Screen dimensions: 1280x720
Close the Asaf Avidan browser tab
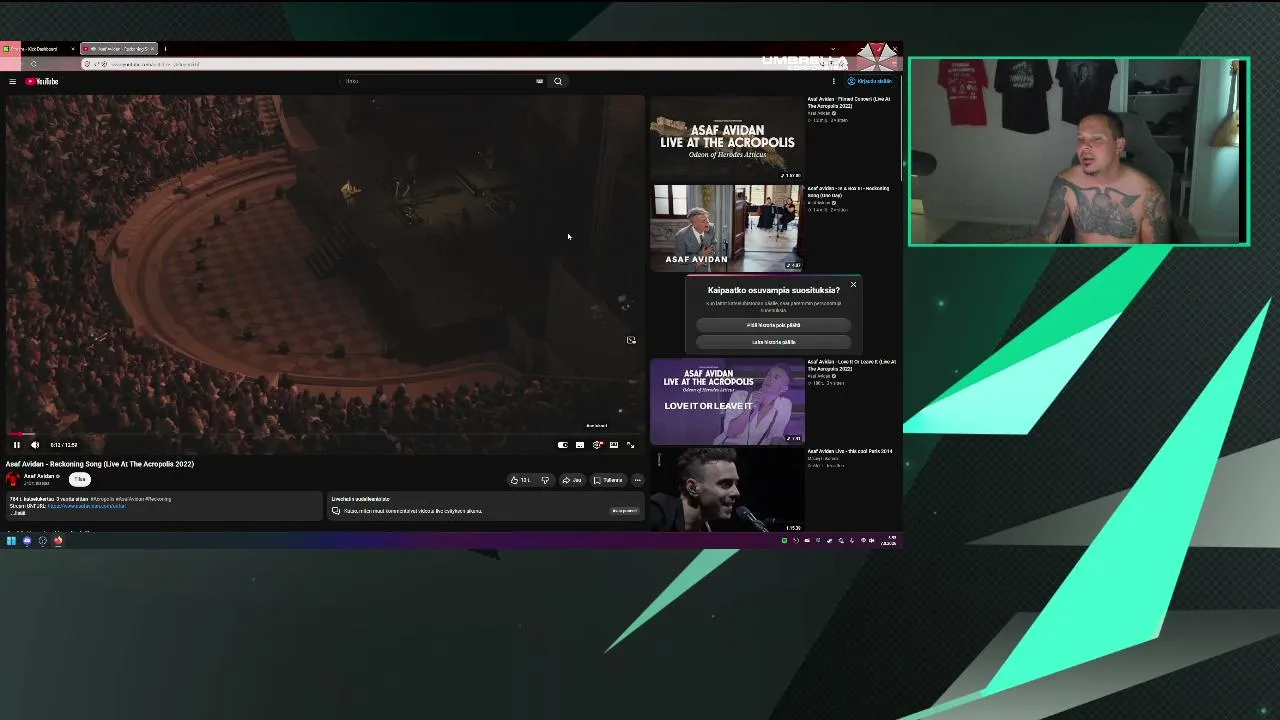pyautogui.click(x=153, y=49)
